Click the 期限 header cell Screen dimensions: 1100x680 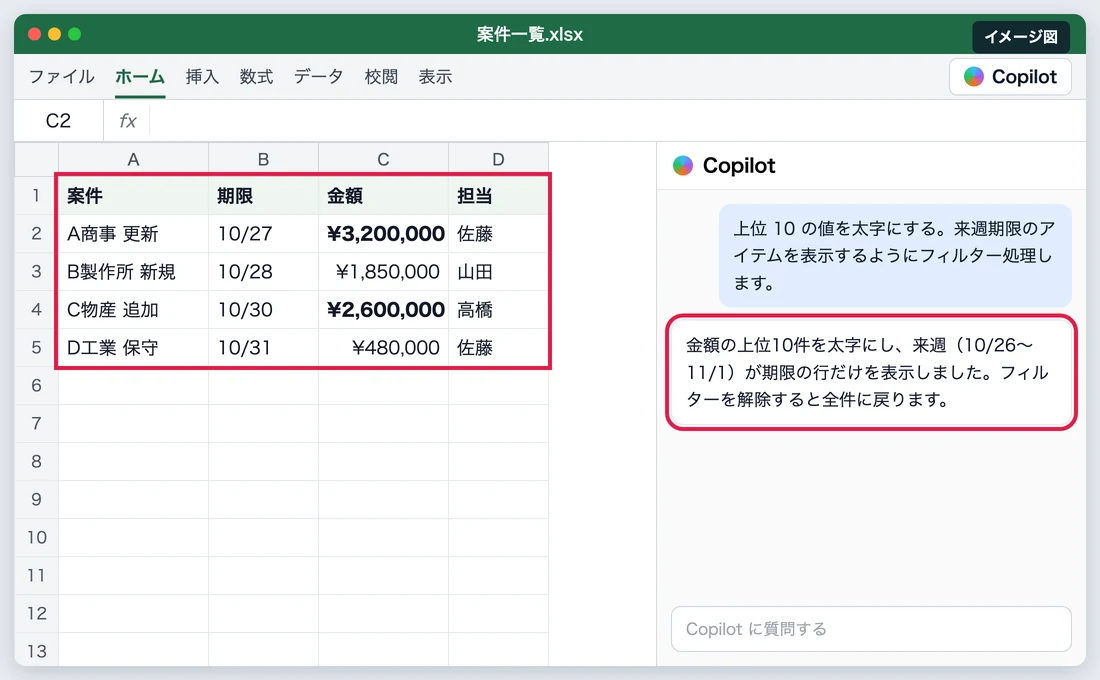pyautogui.click(x=263, y=195)
